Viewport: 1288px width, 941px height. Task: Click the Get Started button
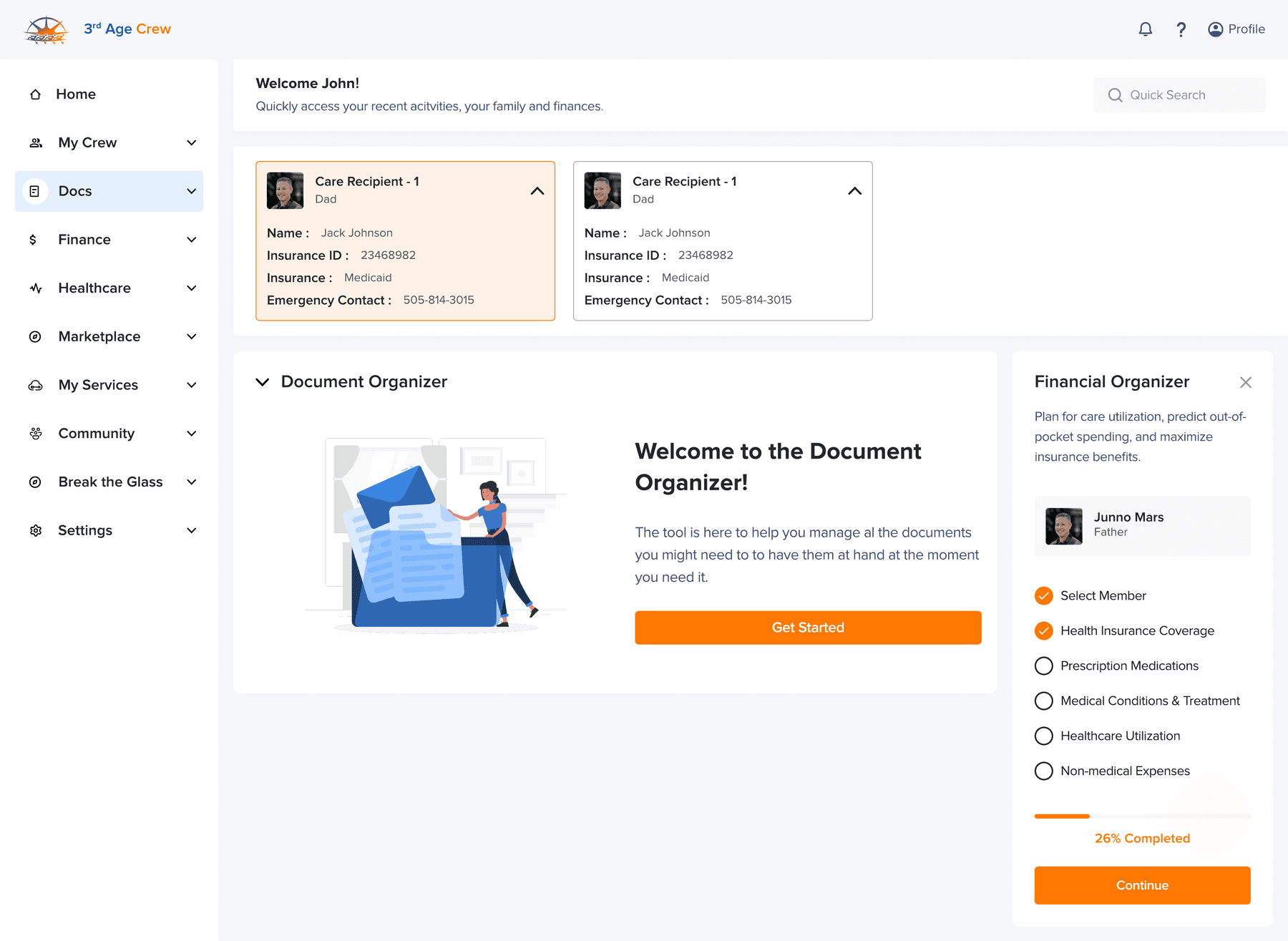coord(808,628)
